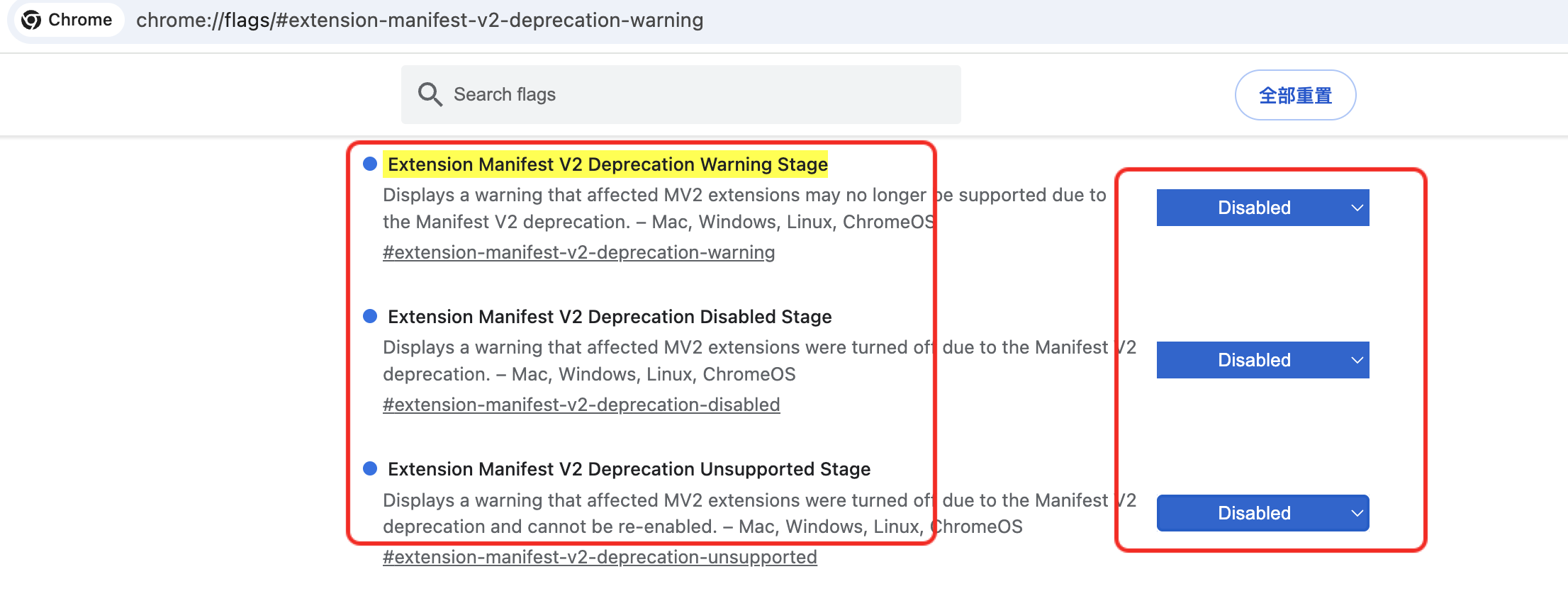Image resolution: width=1568 pixels, height=591 pixels.
Task: Open #extension-manifest-v2-deprecation-disabled anchor link
Action: (x=581, y=405)
